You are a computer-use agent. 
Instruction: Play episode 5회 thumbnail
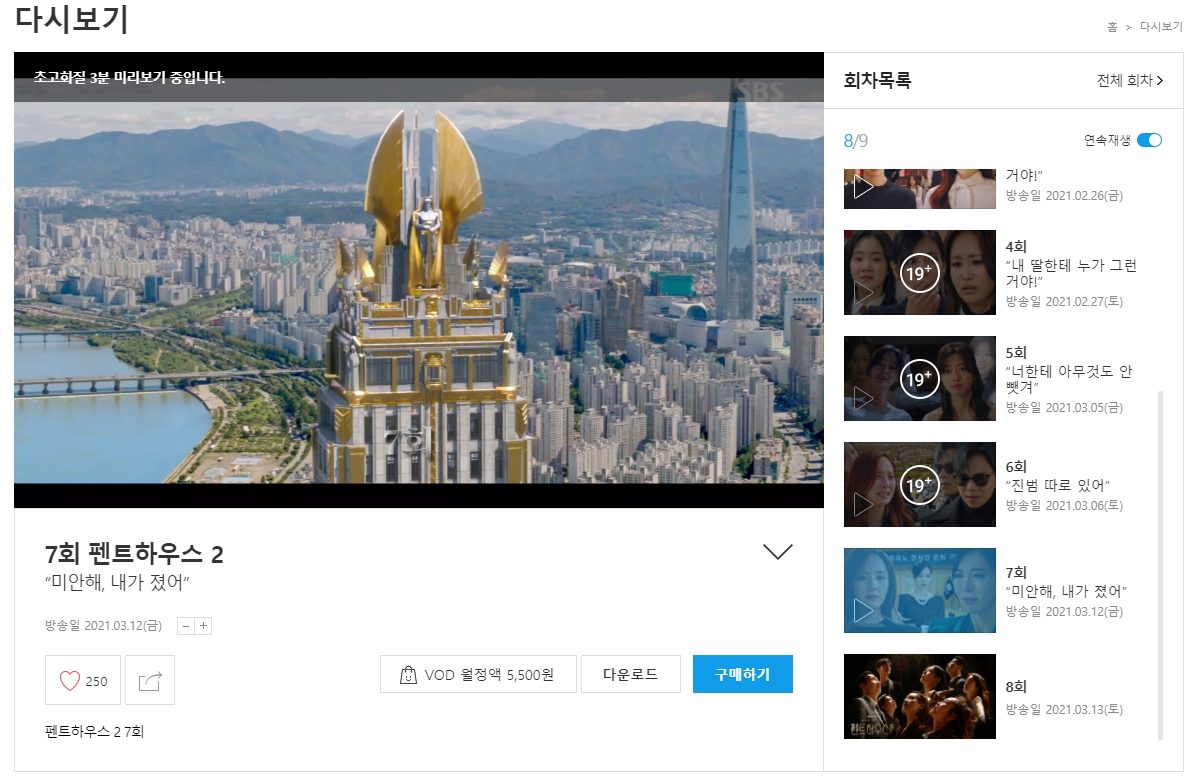coord(919,379)
